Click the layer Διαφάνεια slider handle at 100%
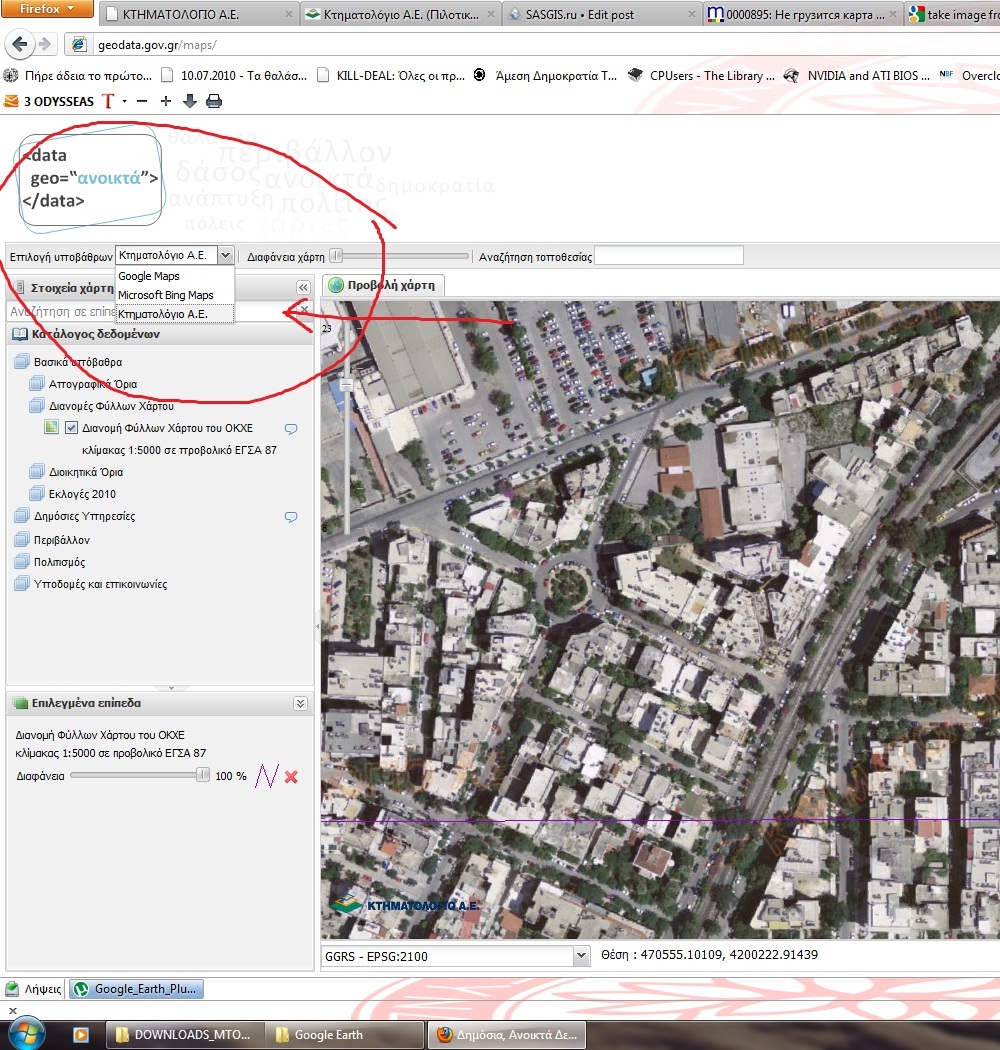 [x=203, y=775]
